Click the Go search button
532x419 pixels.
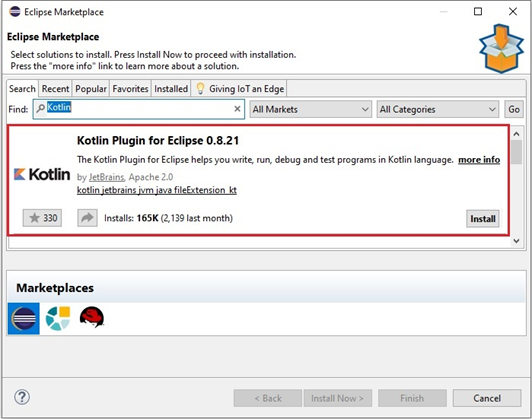click(x=514, y=109)
